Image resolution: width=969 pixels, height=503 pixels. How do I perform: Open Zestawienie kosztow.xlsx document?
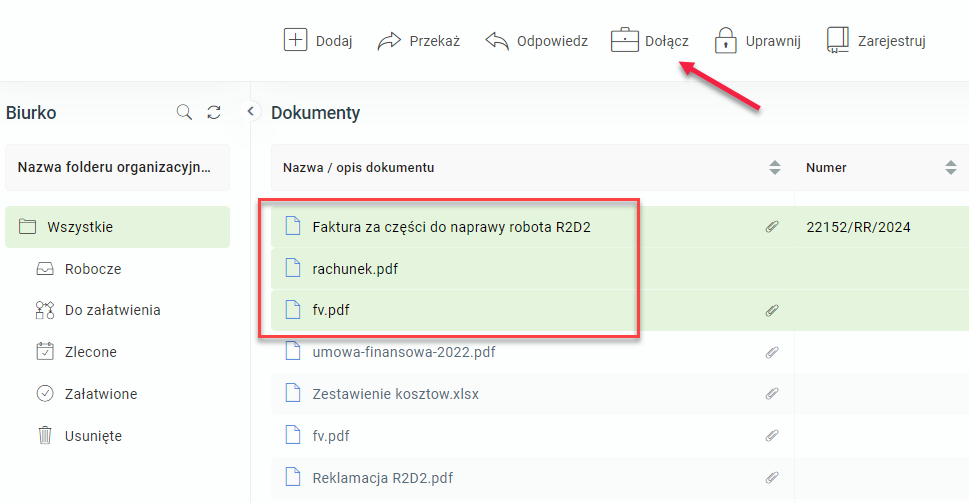coord(396,394)
